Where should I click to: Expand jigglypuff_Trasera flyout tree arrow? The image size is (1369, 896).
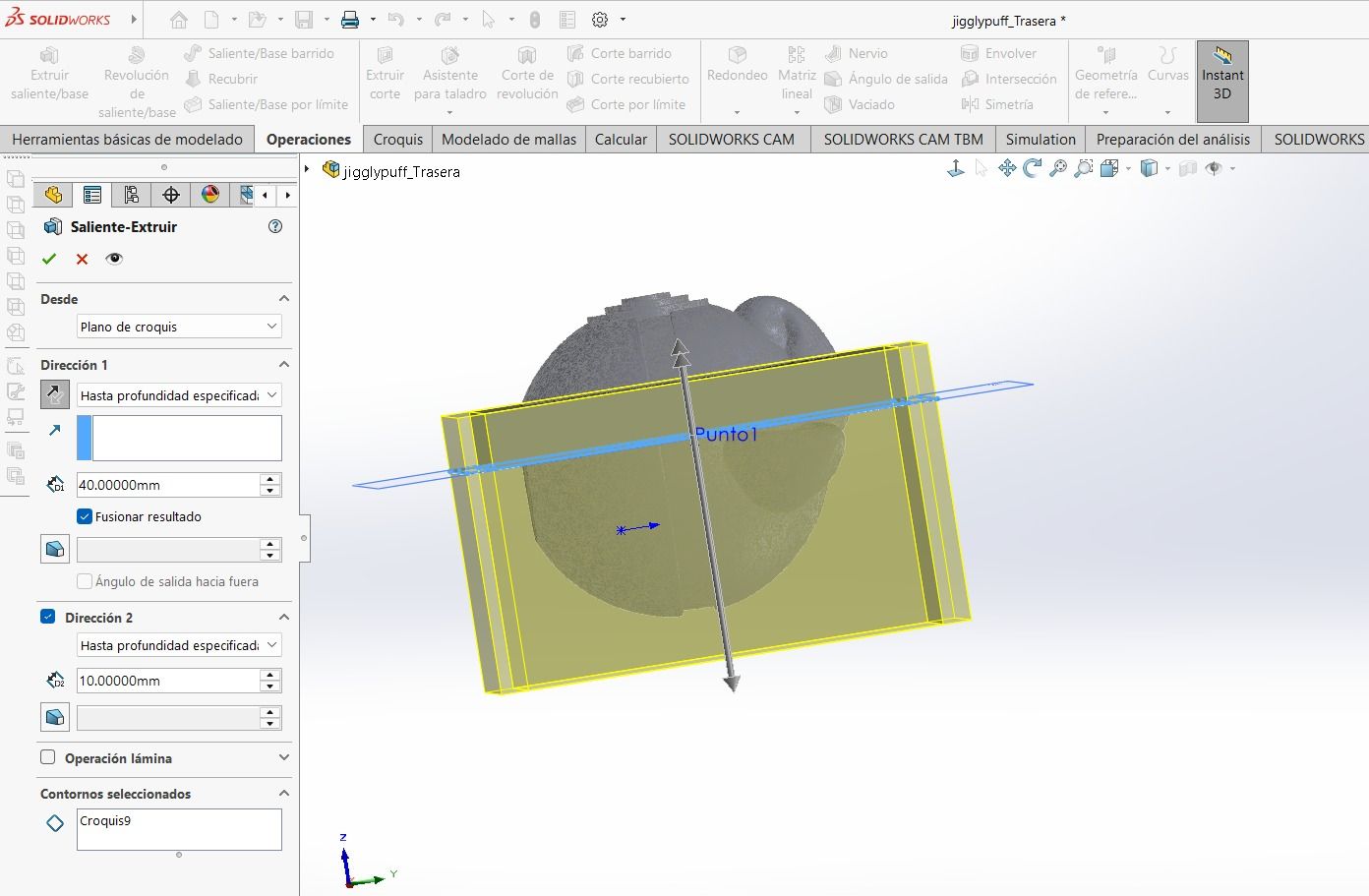click(x=307, y=170)
